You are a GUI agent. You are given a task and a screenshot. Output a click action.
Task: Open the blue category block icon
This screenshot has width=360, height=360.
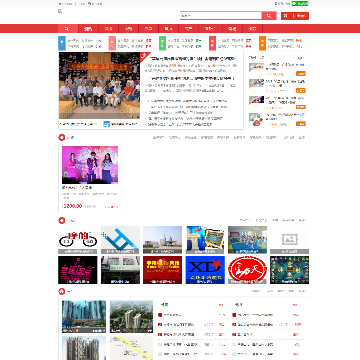pyautogui.click(x=62, y=43)
